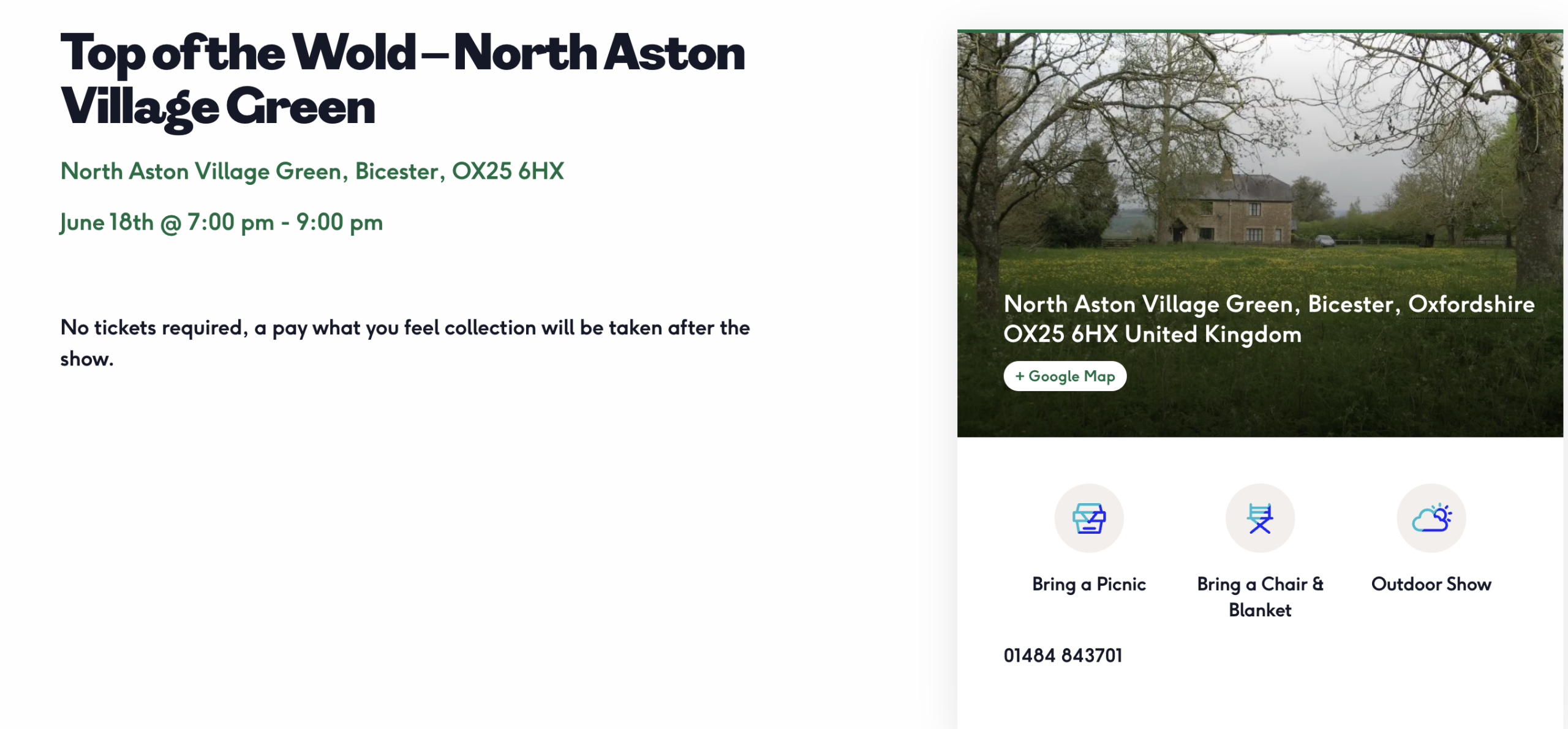This screenshot has width=1568, height=729.
Task: Click the parked car in the venue photo
Action: (1325, 241)
